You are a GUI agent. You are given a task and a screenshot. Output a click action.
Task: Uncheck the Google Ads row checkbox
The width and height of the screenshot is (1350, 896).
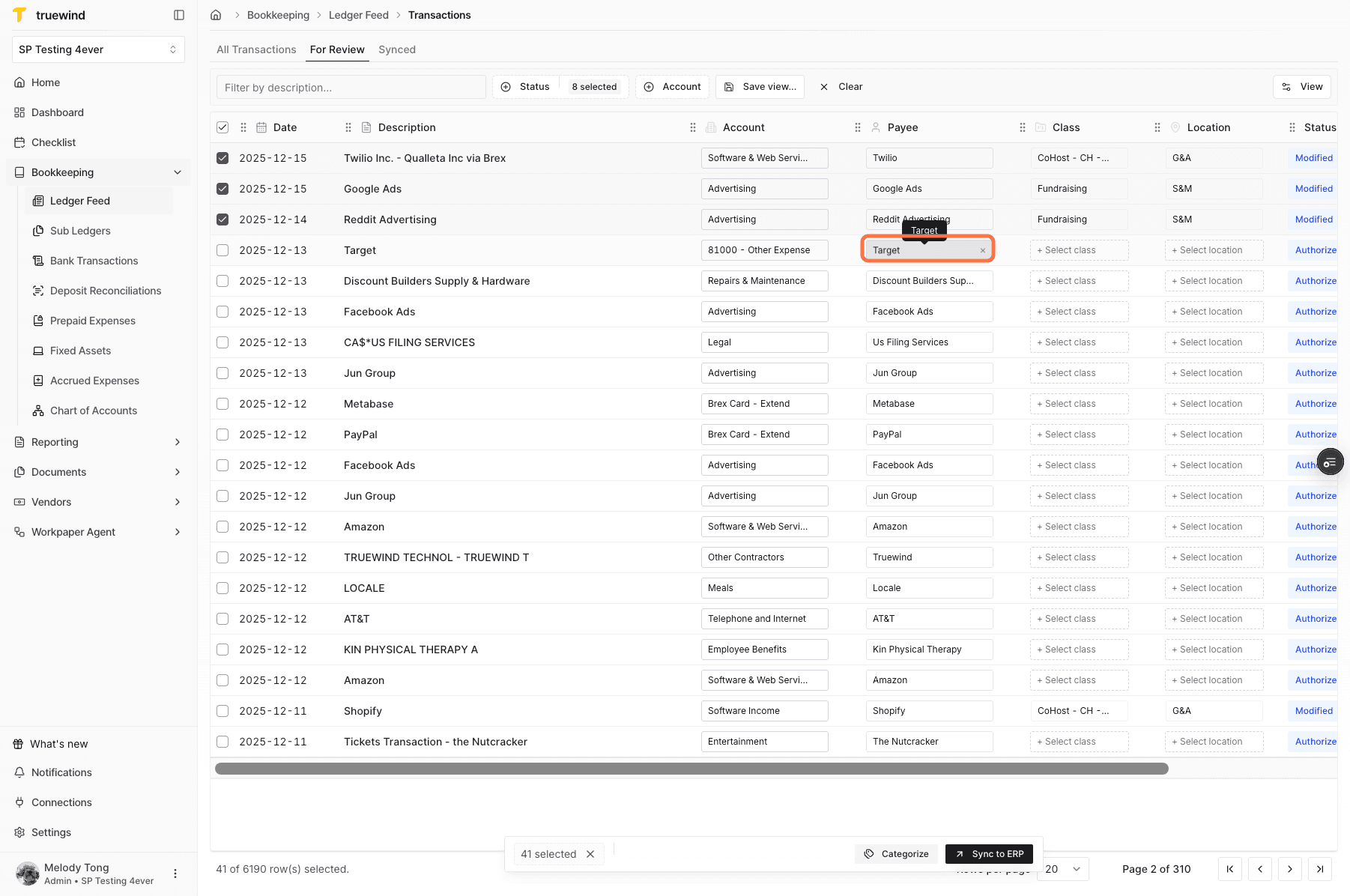tap(223, 189)
